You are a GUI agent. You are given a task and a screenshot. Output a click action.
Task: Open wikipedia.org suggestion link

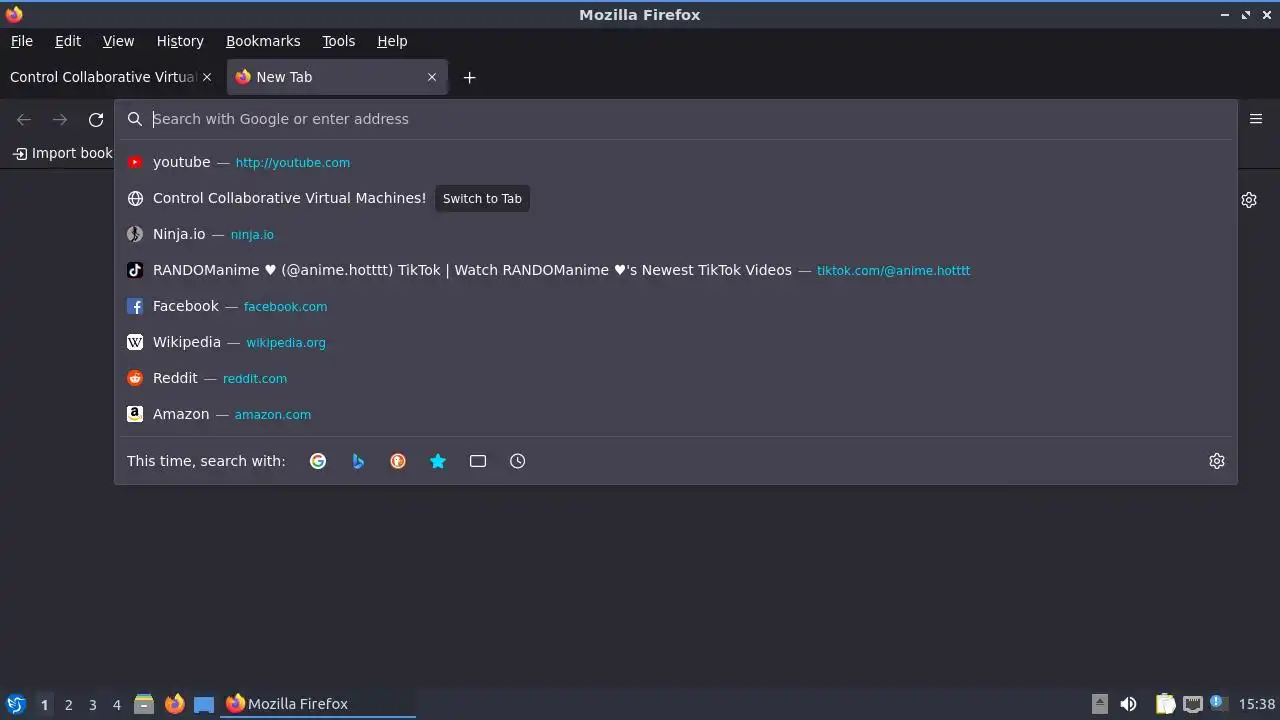coord(286,343)
